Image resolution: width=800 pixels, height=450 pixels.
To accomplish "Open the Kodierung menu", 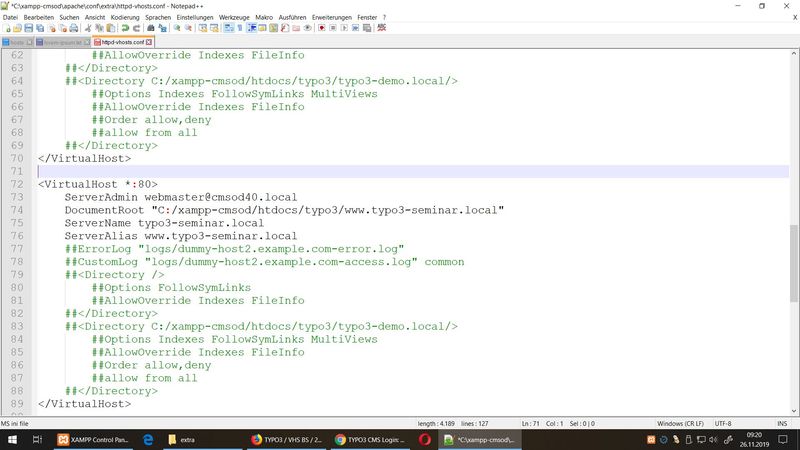I will click(125, 17).
